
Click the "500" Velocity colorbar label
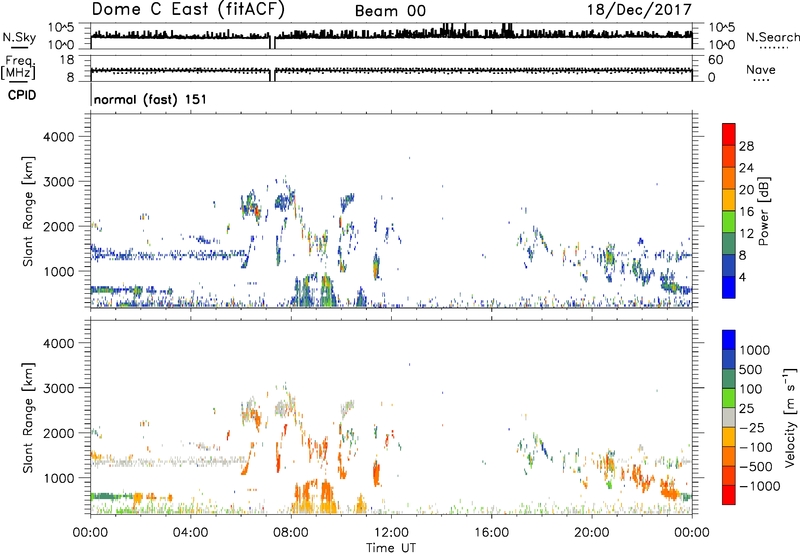(x=751, y=369)
